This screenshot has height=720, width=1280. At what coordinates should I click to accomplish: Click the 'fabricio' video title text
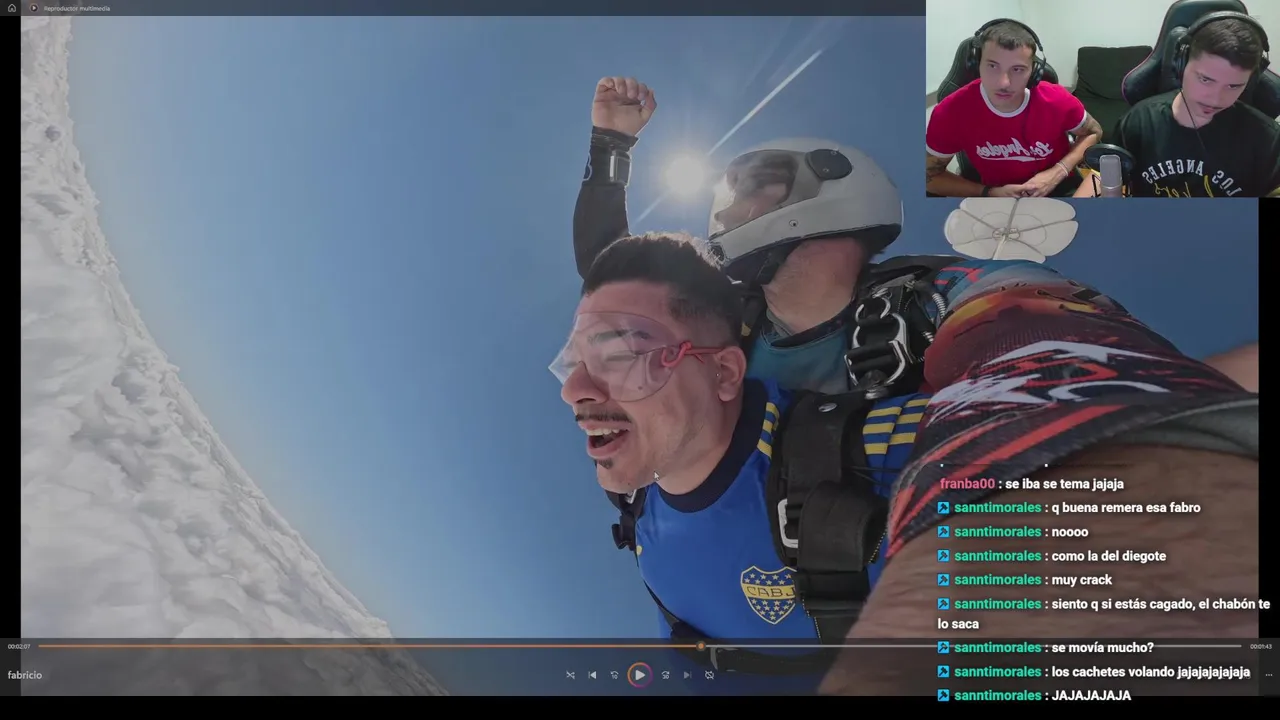[25, 675]
